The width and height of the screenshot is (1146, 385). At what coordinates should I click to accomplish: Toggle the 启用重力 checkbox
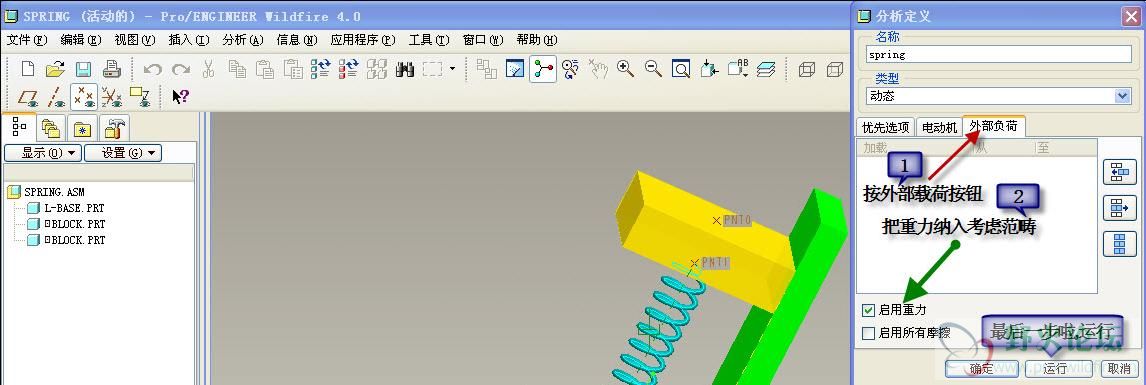868,310
